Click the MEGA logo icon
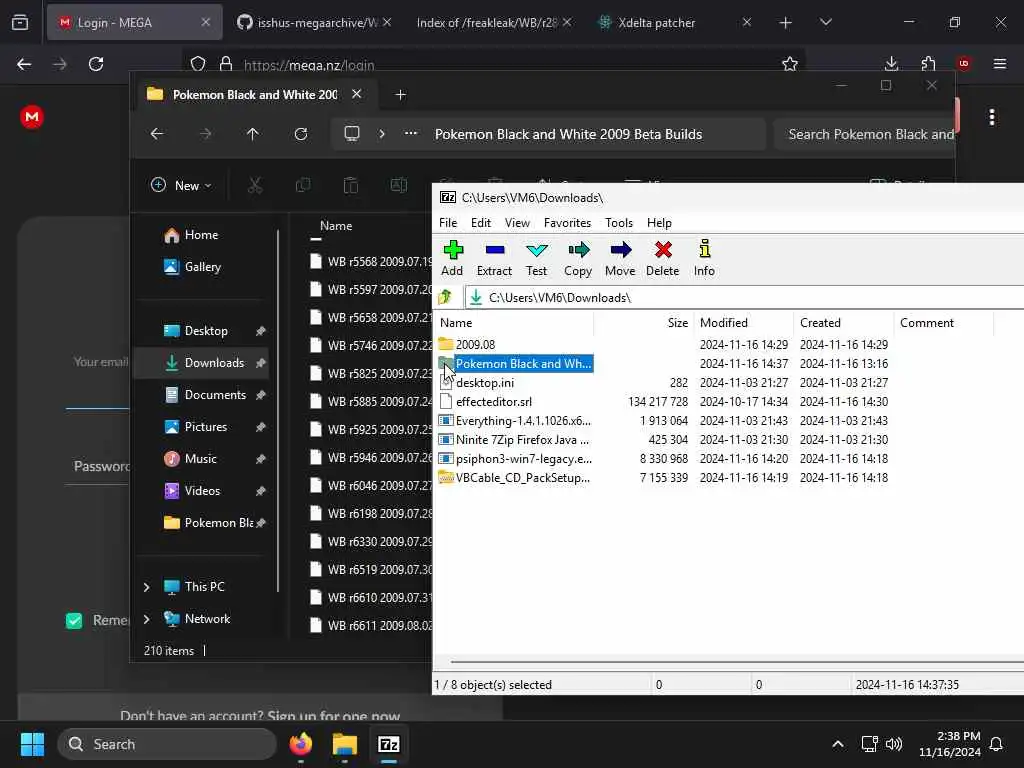The image size is (1024, 768). tap(32, 117)
